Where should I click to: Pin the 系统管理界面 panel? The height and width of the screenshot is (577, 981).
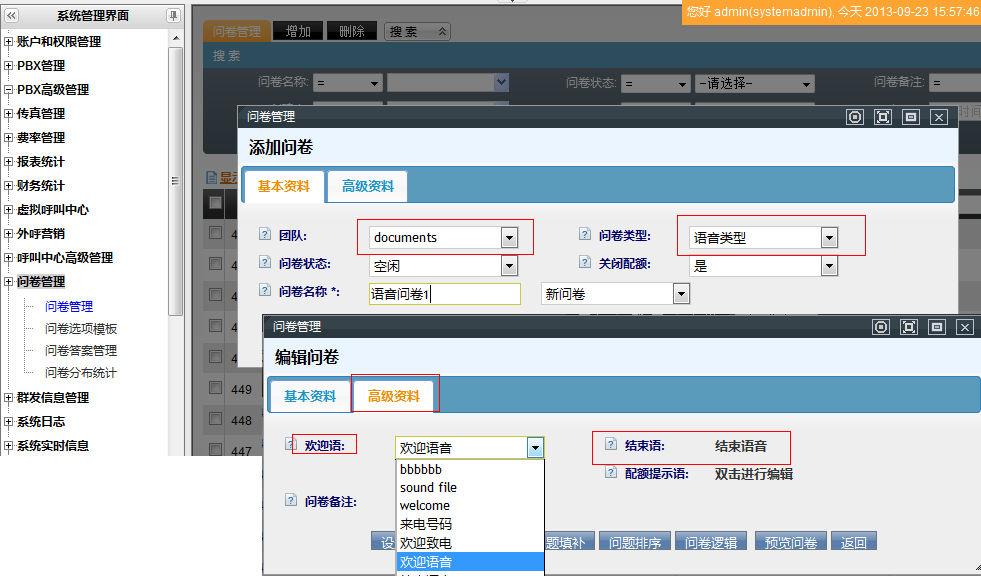pyautogui.click(x=173, y=15)
